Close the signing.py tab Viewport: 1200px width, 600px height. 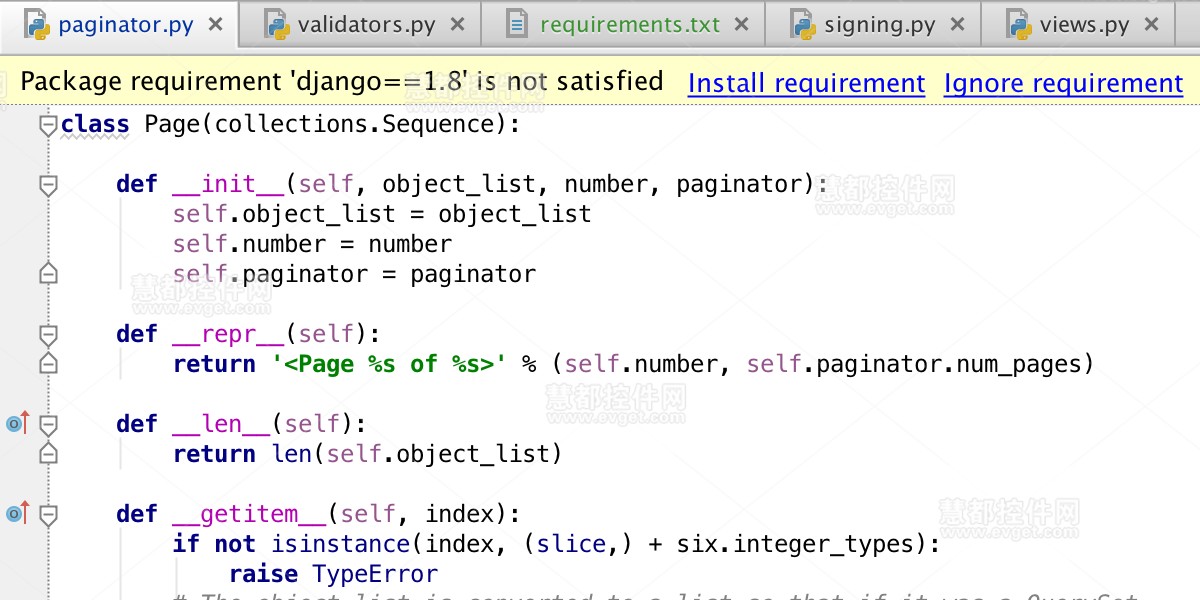957,25
